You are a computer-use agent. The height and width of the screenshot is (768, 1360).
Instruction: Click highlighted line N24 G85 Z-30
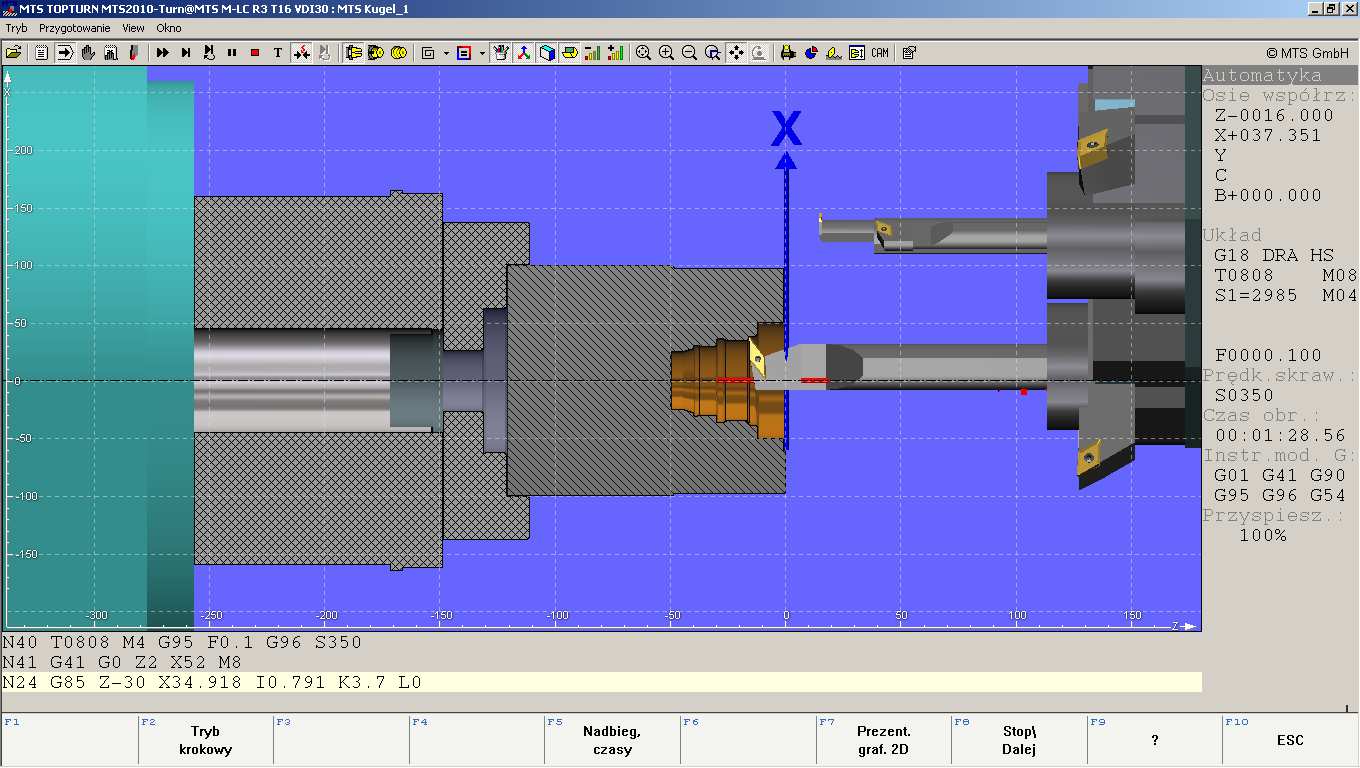[601, 682]
